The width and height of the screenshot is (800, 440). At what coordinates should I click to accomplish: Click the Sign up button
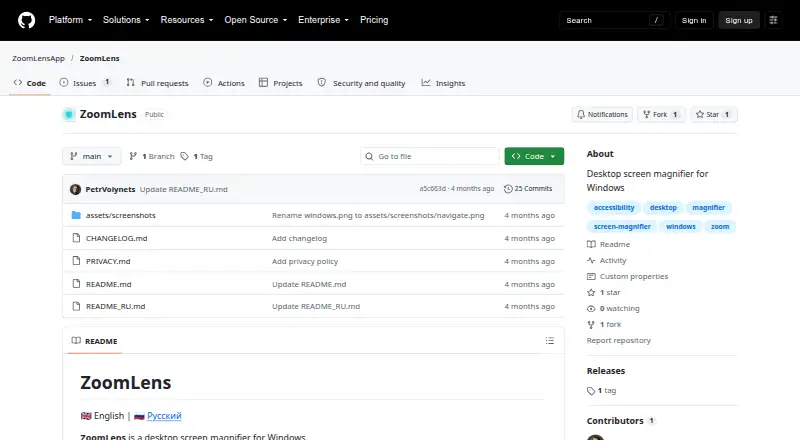739,20
